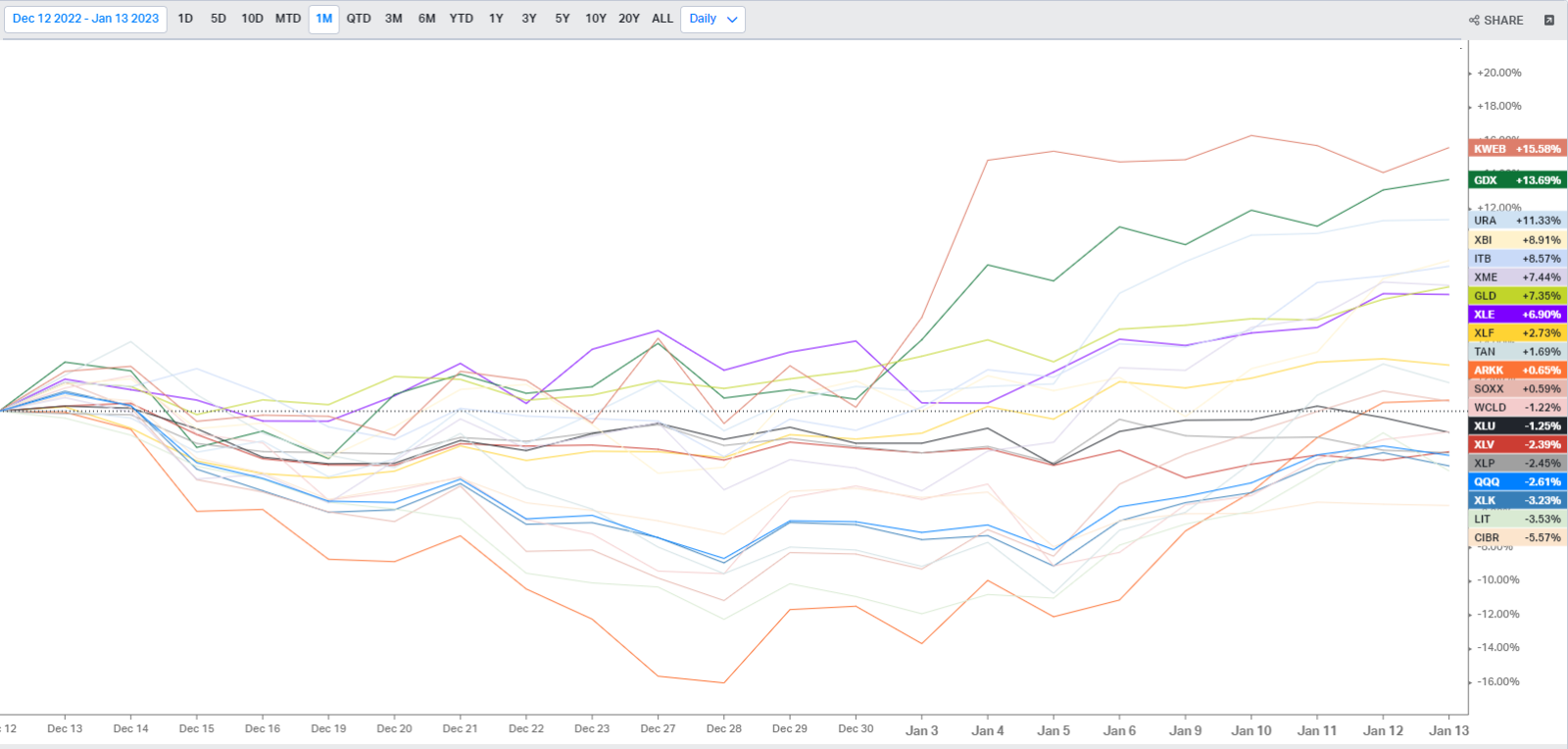Show ALL available history range
Viewport: 1568px width, 749px height.
pos(662,19)
